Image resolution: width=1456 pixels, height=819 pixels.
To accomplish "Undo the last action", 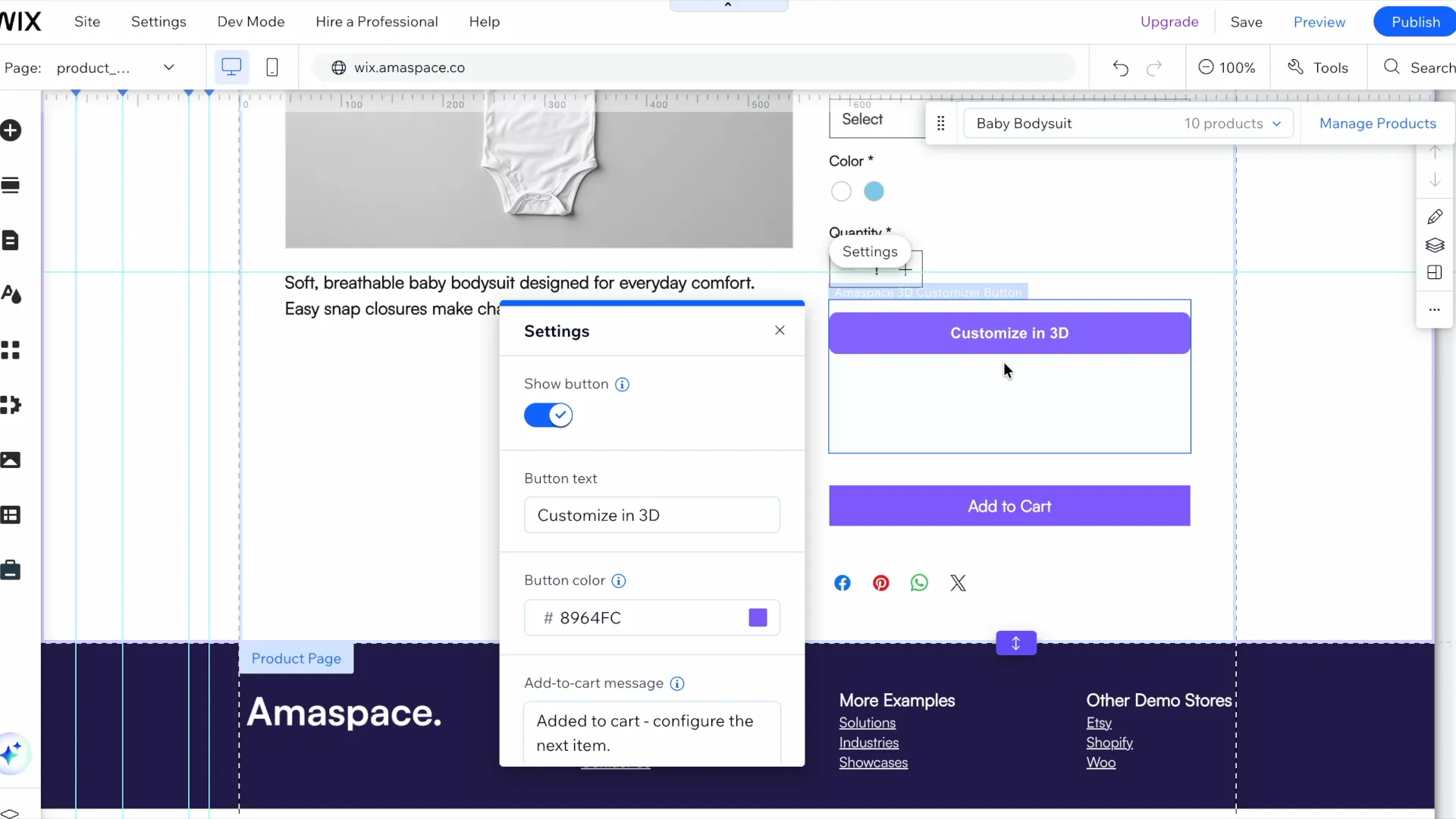I will point(1121,68).
